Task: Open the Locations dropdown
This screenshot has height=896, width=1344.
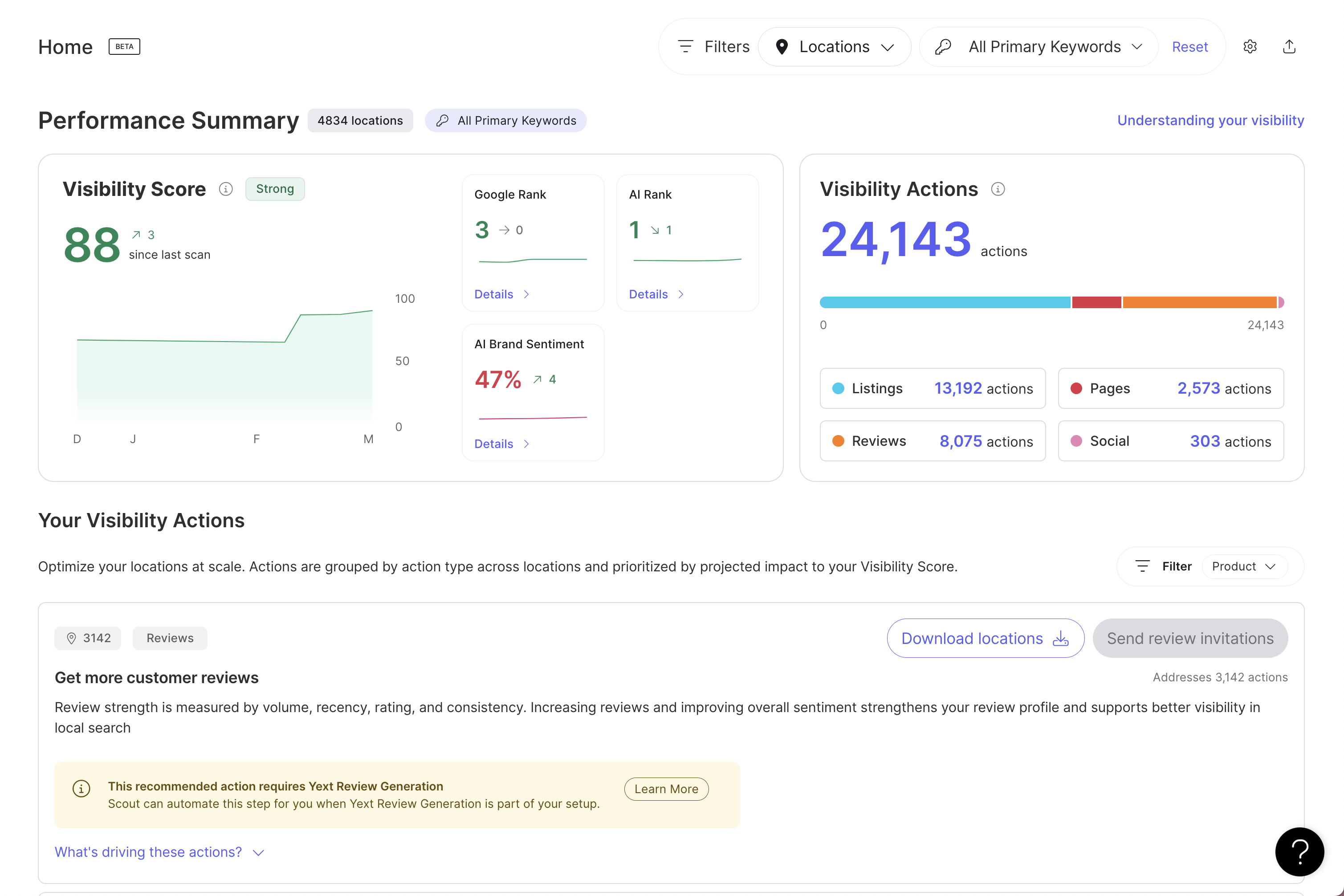Action: 834,47
